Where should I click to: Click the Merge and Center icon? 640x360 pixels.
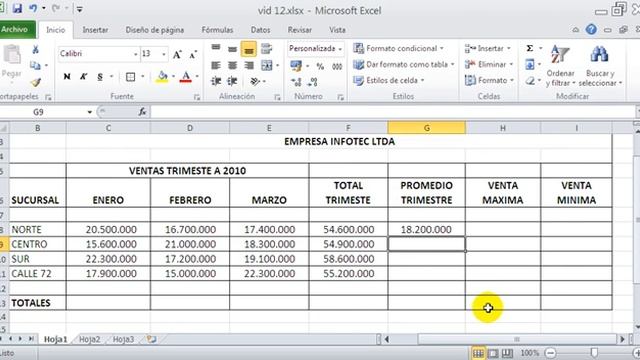tap(267, 65)
